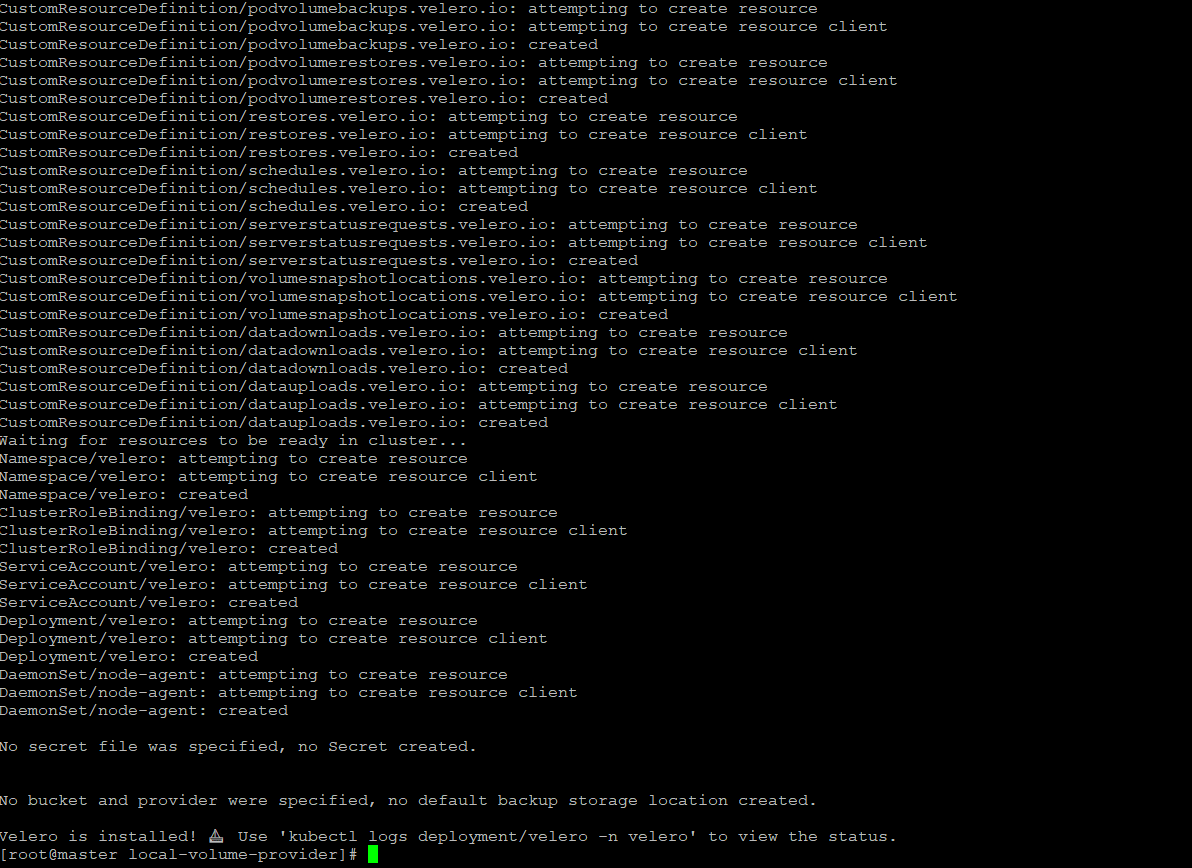Click ClusterRoleBinding/velero line ending 'create resource'
The height and width of the screenshot is (868, 1192).
click(x=279, y=513)
